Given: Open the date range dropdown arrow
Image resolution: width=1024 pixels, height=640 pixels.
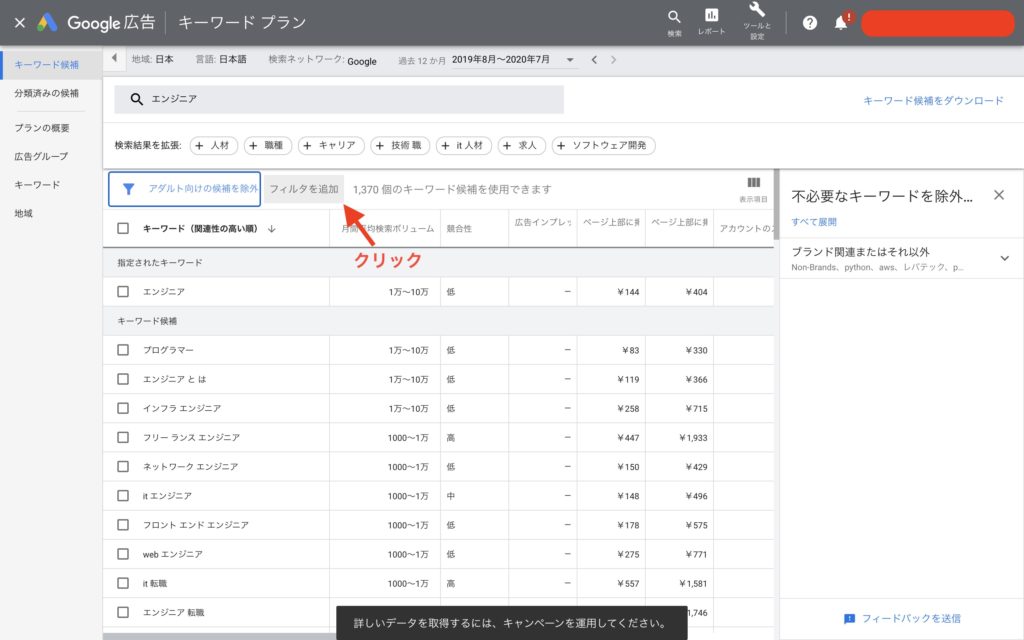Looking at the screenshot, I should tap(570, 60).
